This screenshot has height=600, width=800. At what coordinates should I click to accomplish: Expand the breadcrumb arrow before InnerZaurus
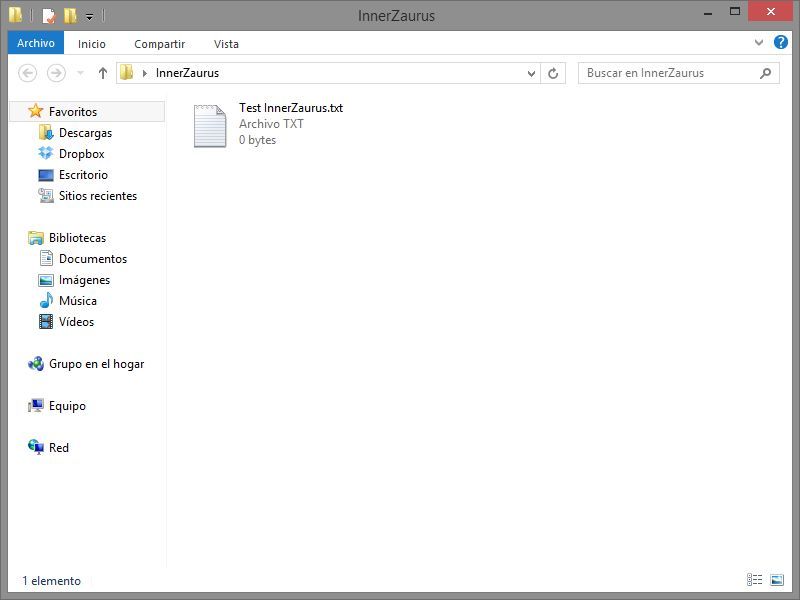click(x=145, y=73)
